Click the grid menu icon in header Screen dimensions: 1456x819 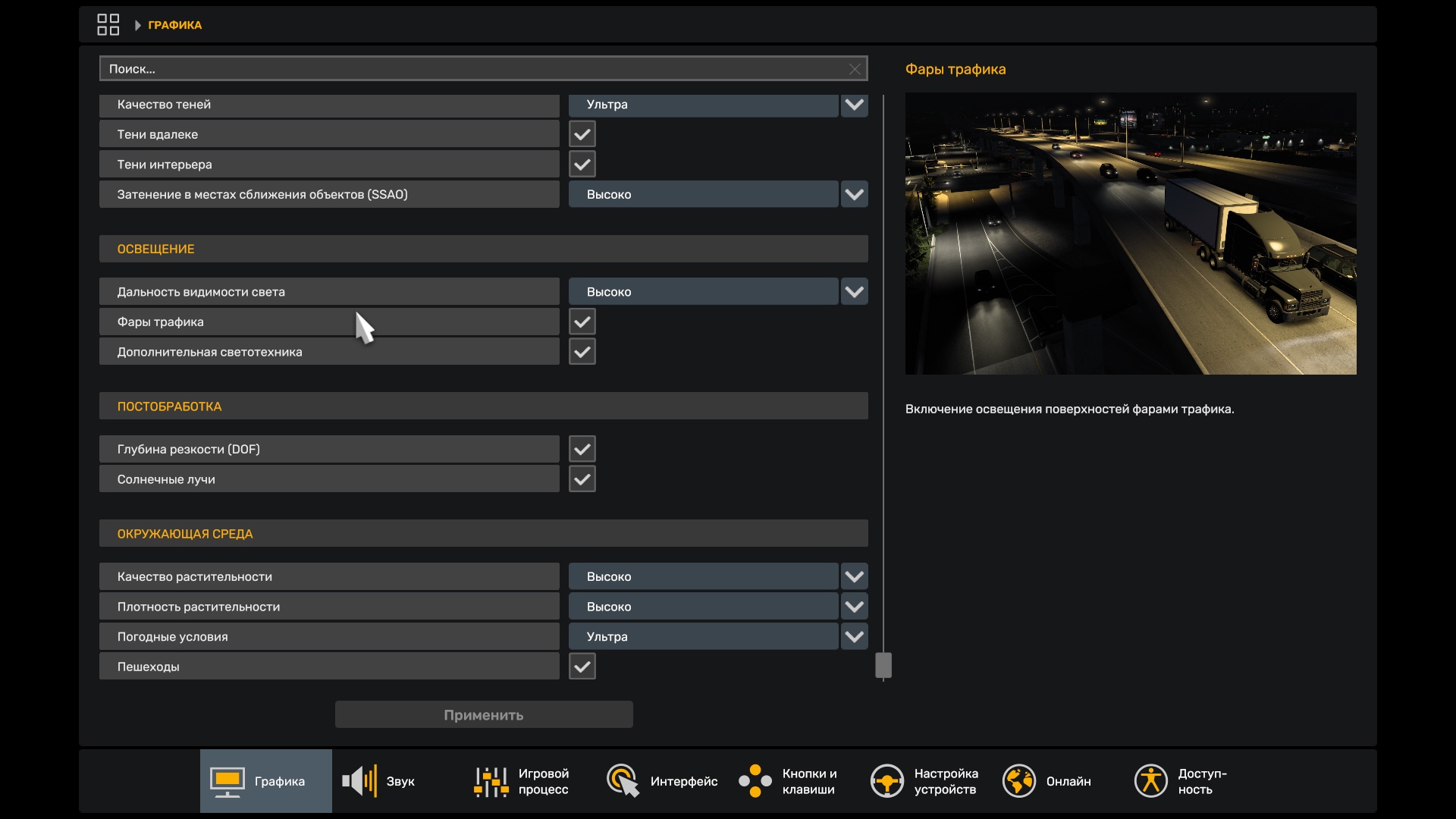click(x=108, y=24)
